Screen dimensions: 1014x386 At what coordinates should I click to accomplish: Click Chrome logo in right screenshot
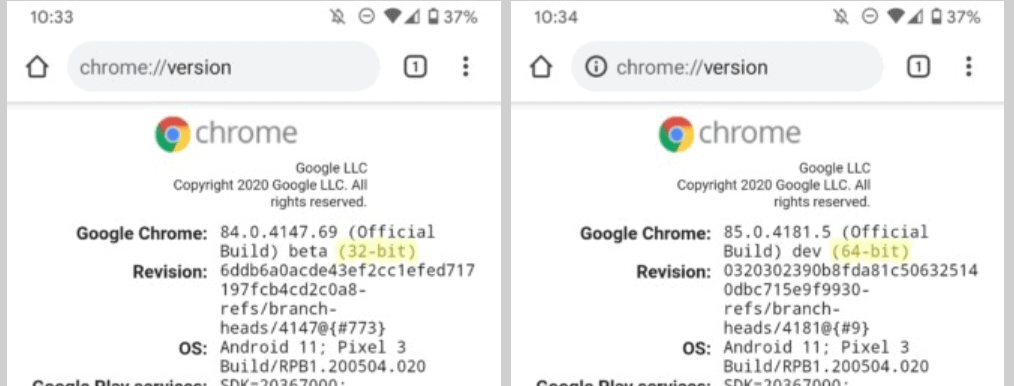point(676,134)
